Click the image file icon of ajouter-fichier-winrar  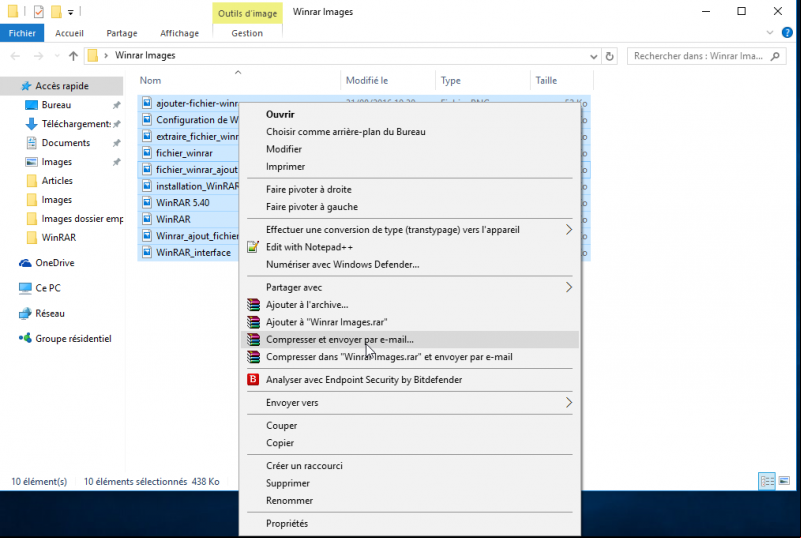[147, 103]
